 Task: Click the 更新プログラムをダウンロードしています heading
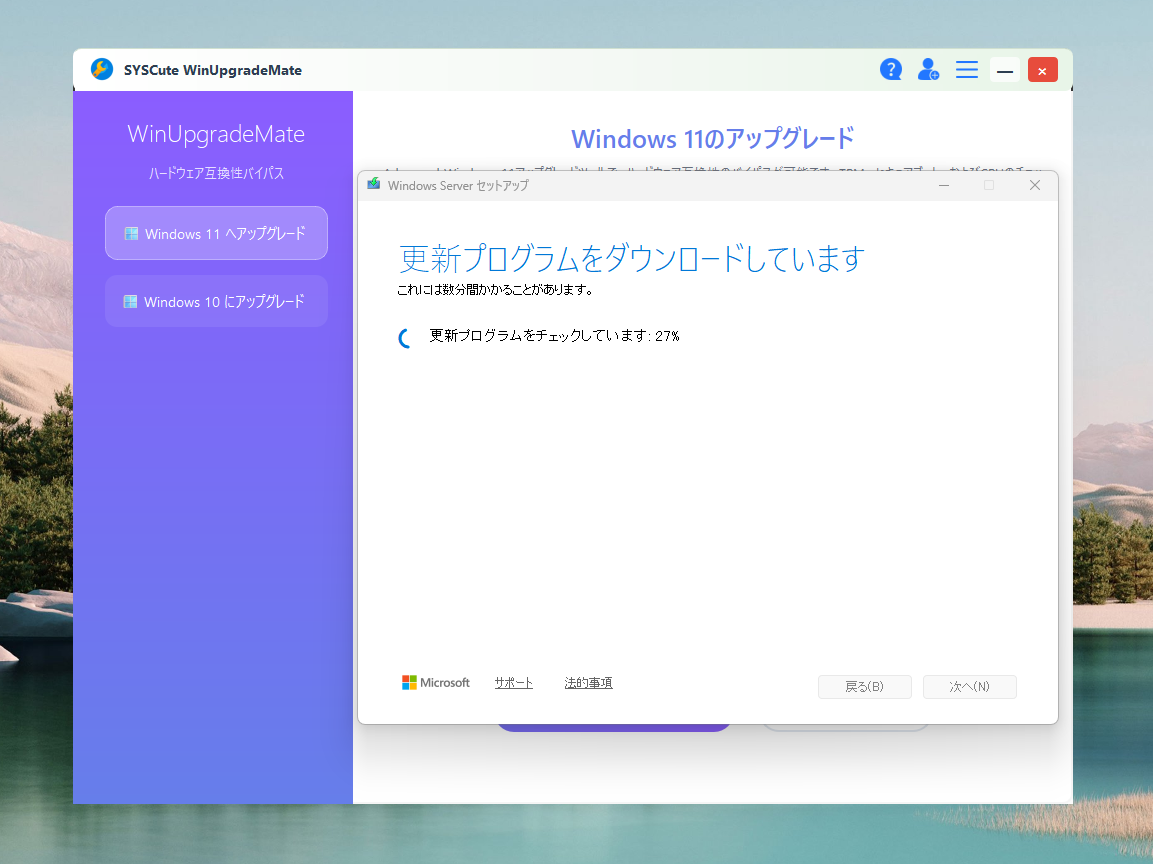pos(627,258)
